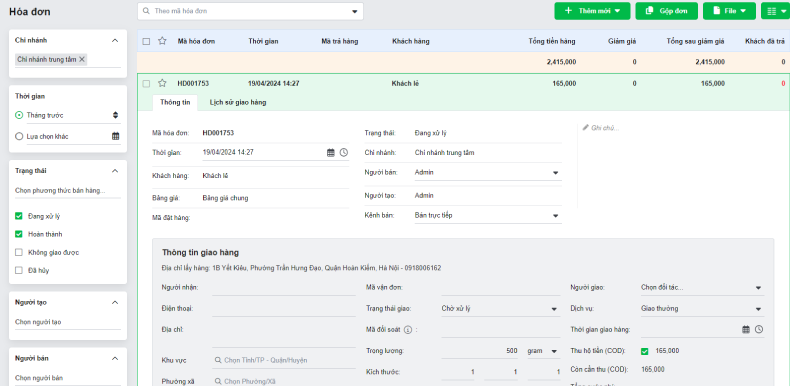Star invoice HD001753 as favorite
The image size is (790, 386).
coord(162,84)
